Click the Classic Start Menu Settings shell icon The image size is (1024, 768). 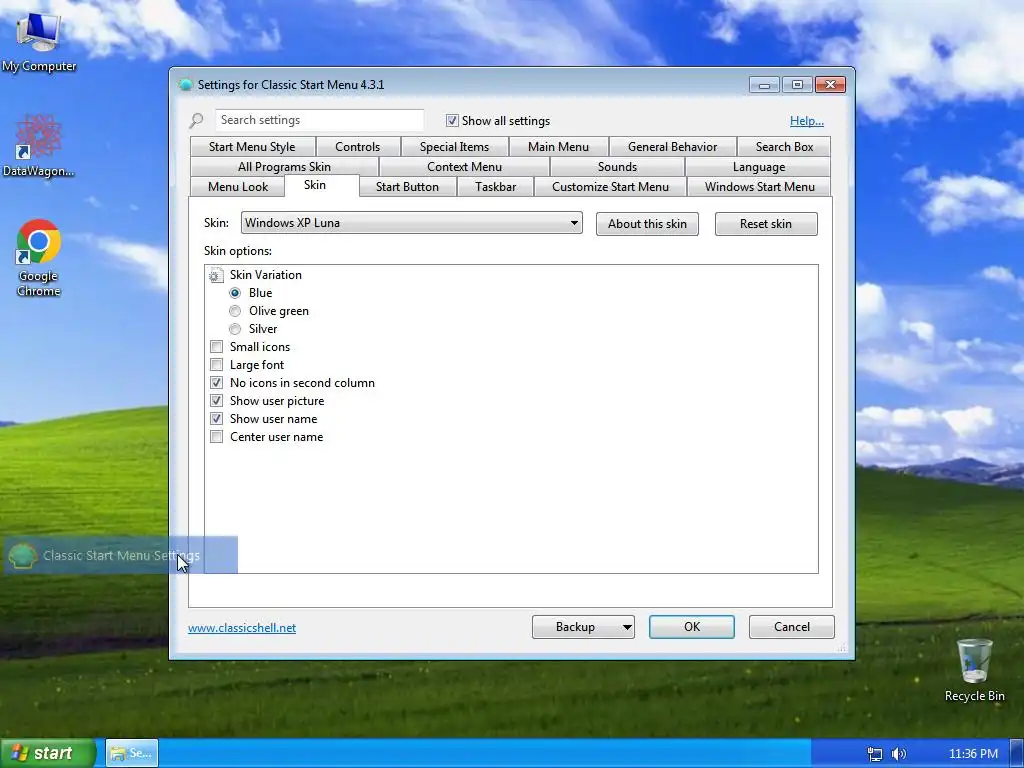[23, 556]
